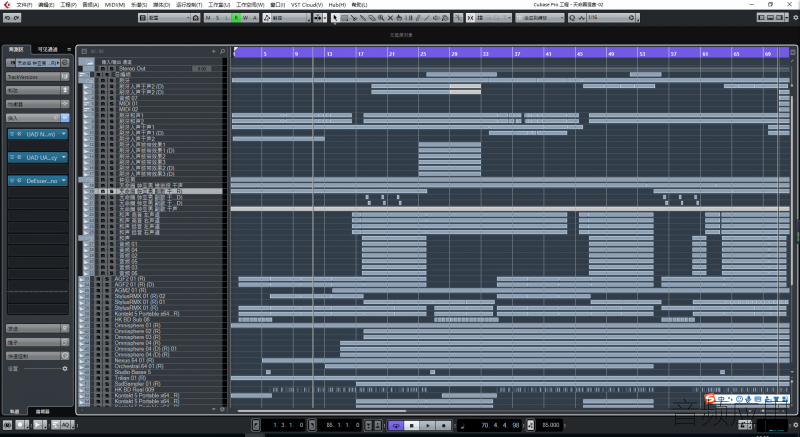This screenshot has height=437, width=800.
Task: Open the 工程(P) menu
Action: click(x=68, y=5)
